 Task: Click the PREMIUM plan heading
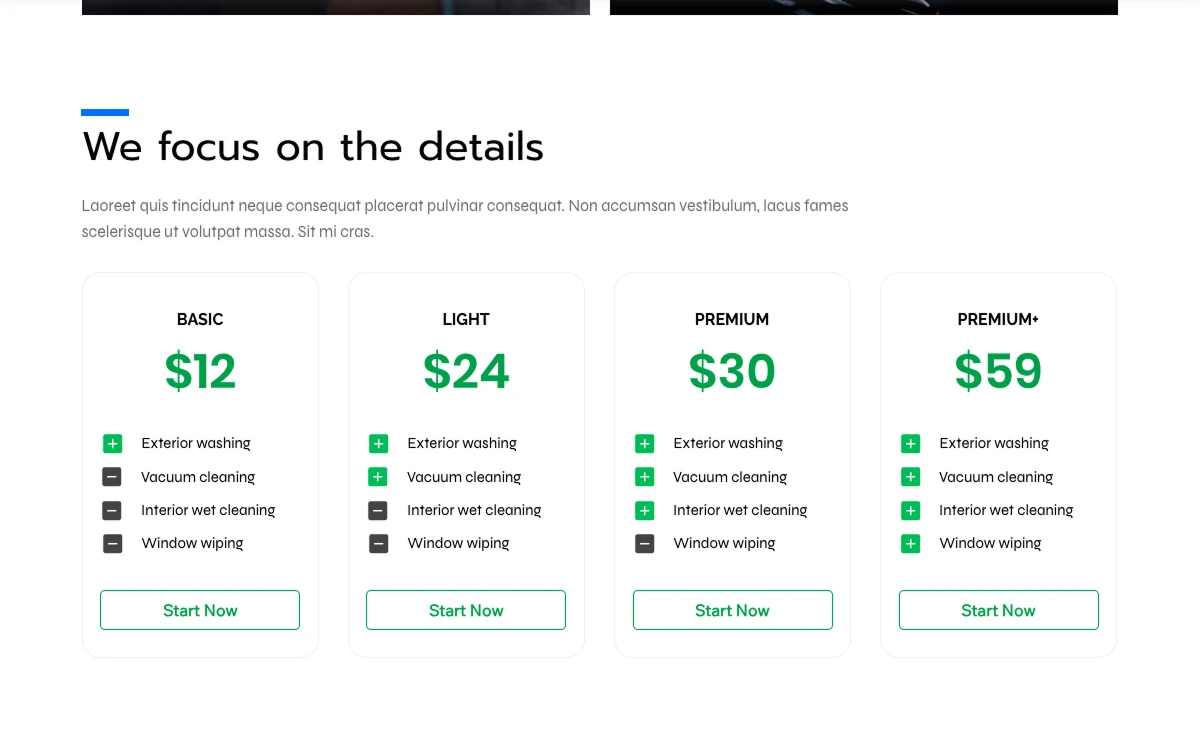point(732,319)
